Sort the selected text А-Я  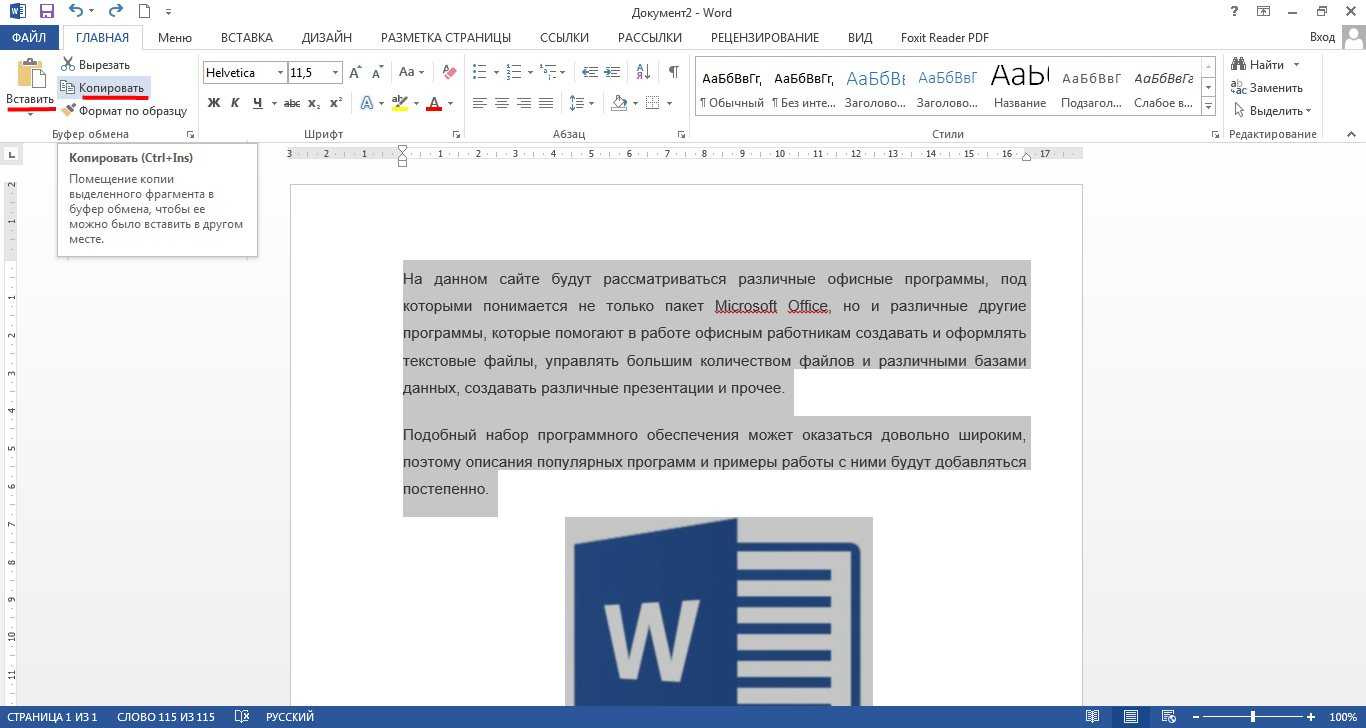[643, 73]
